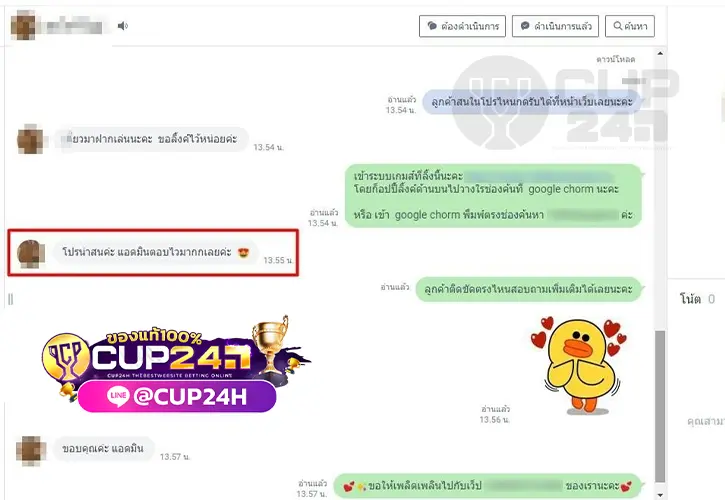
Task: Click the green google chorm instruction message
Action: [x=493, y=196]
